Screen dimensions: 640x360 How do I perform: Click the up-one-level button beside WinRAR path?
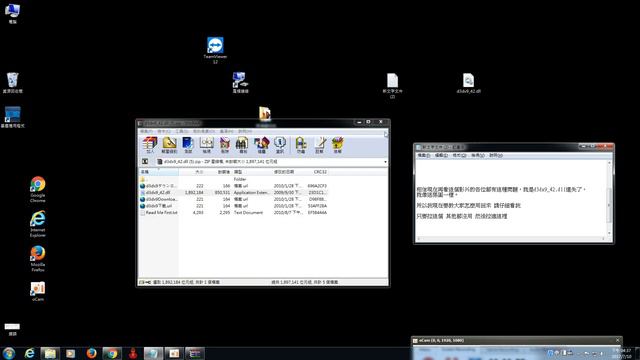pos(145,162)
